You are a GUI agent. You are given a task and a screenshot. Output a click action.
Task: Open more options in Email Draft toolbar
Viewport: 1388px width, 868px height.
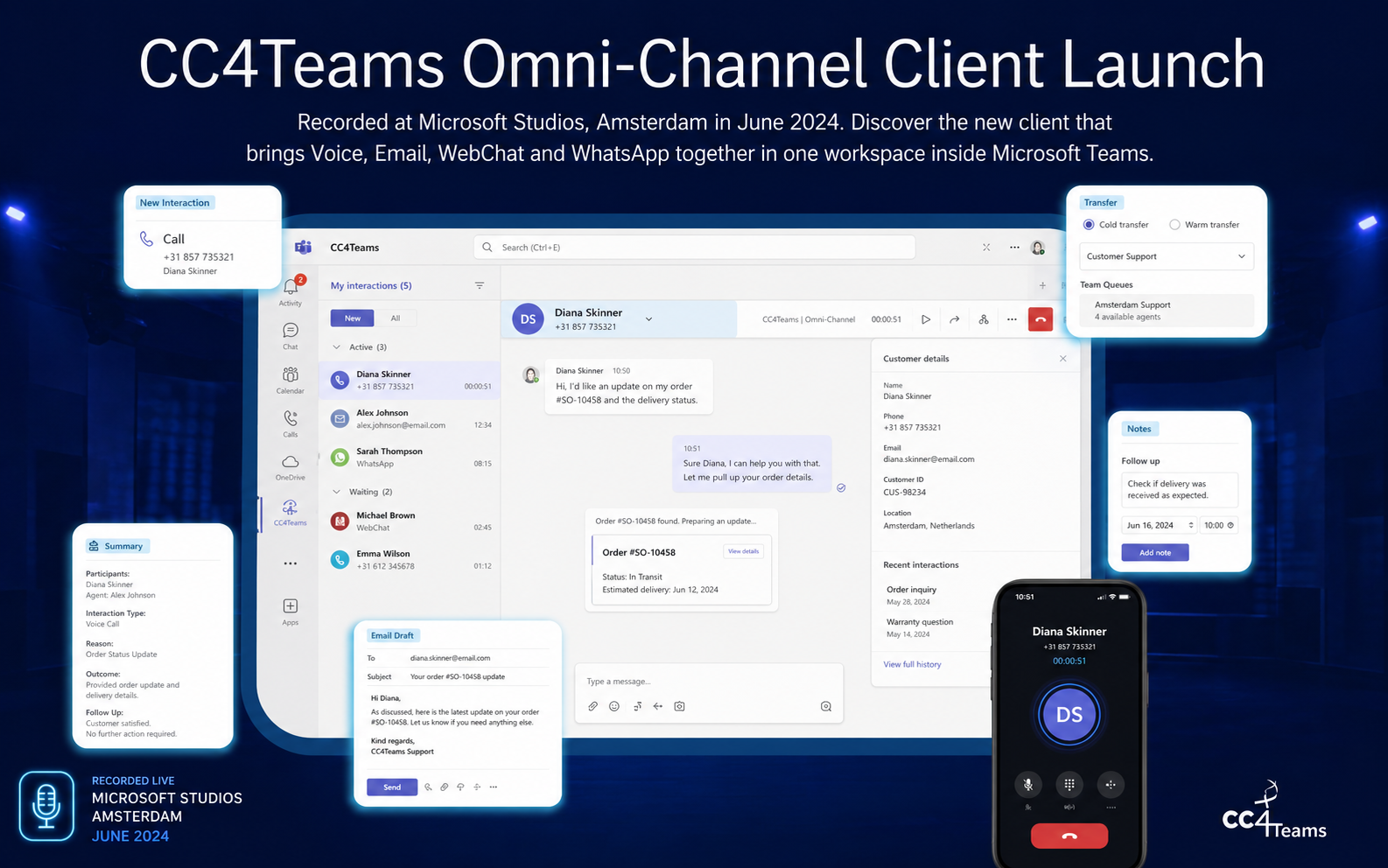pyautogui.click(x=494, y=787)
